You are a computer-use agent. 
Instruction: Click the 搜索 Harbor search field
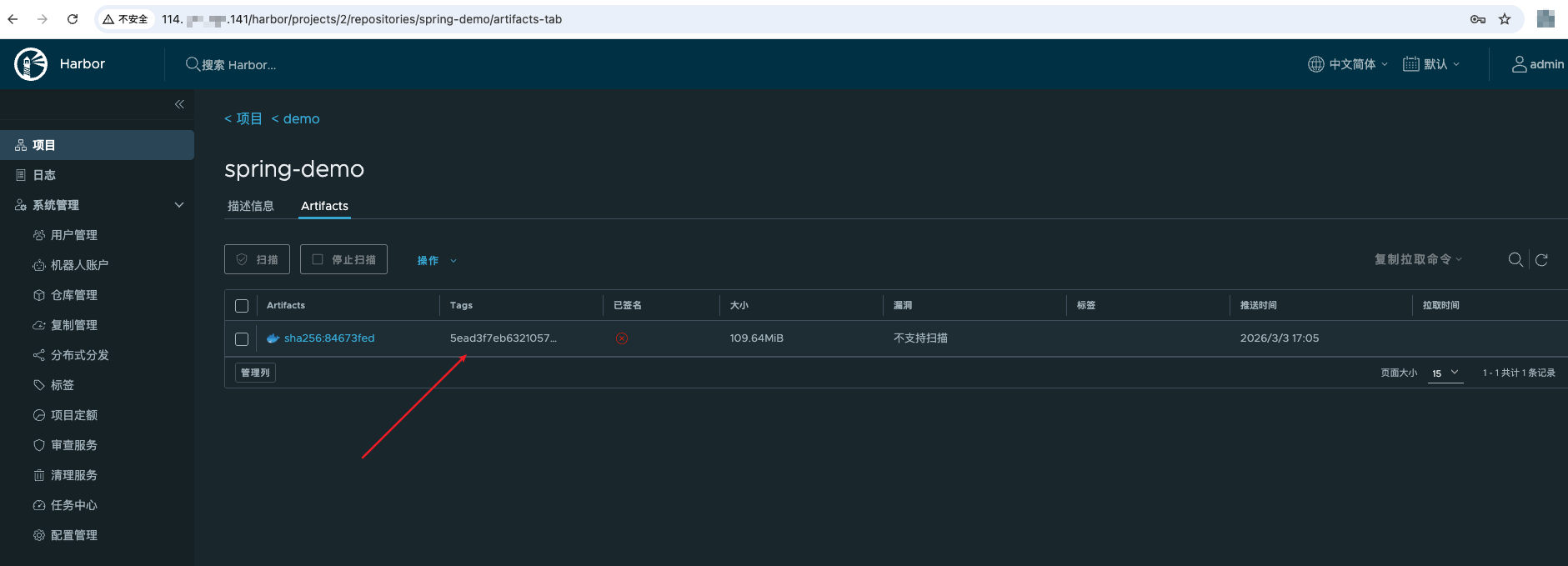239,65
